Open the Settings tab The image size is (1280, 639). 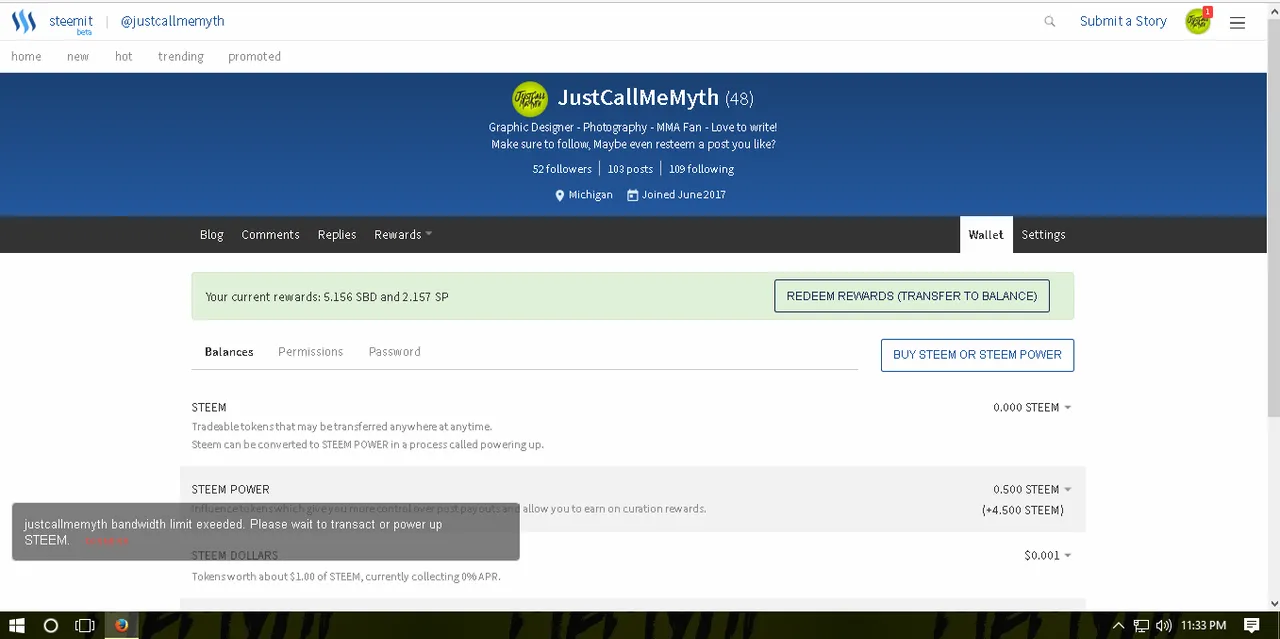point(1043,235)
